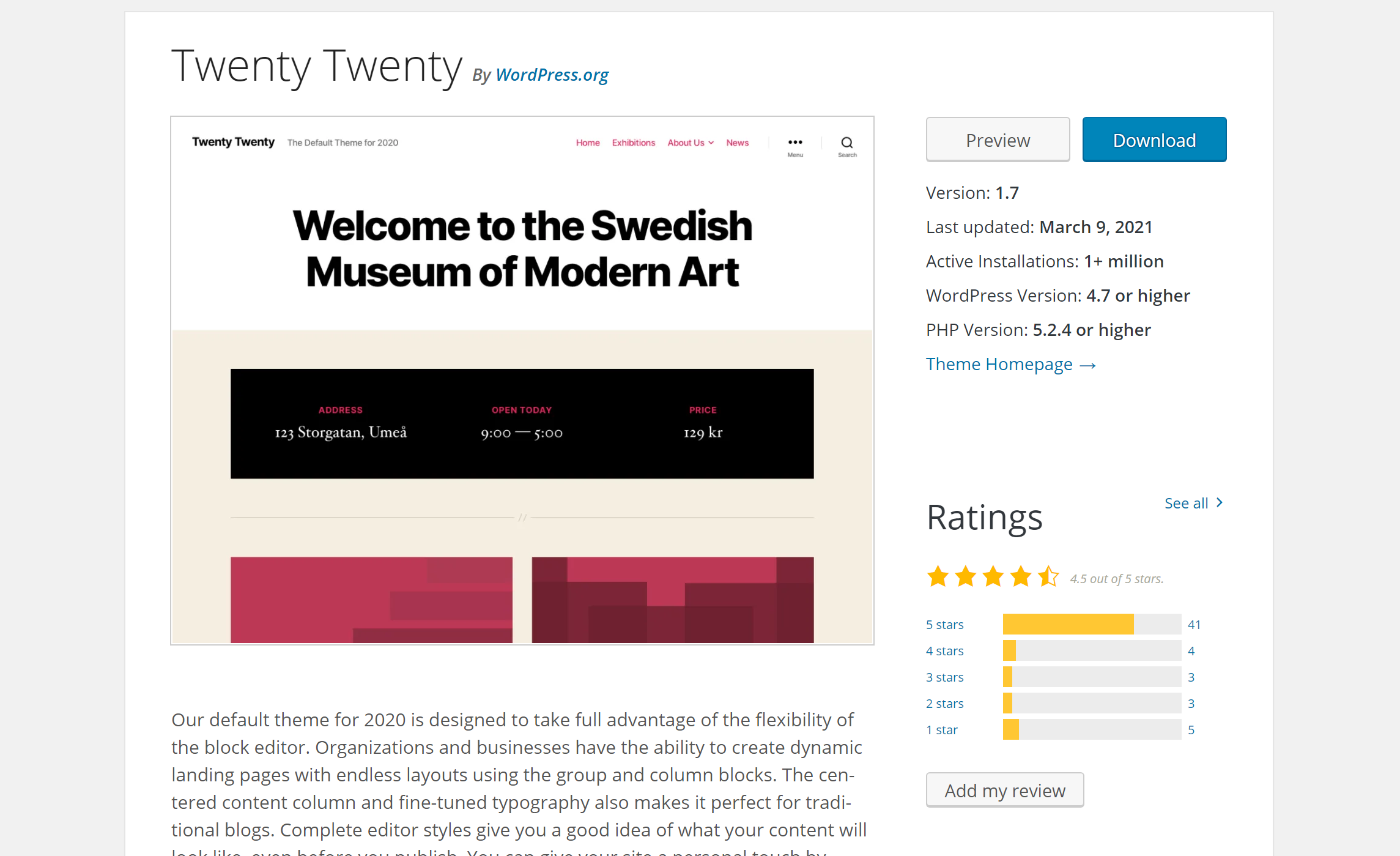The height and width of the screenshot is (856, 1400).
Task: Click the count 4 beside 4 stars
Action: tap(1191, 650)
